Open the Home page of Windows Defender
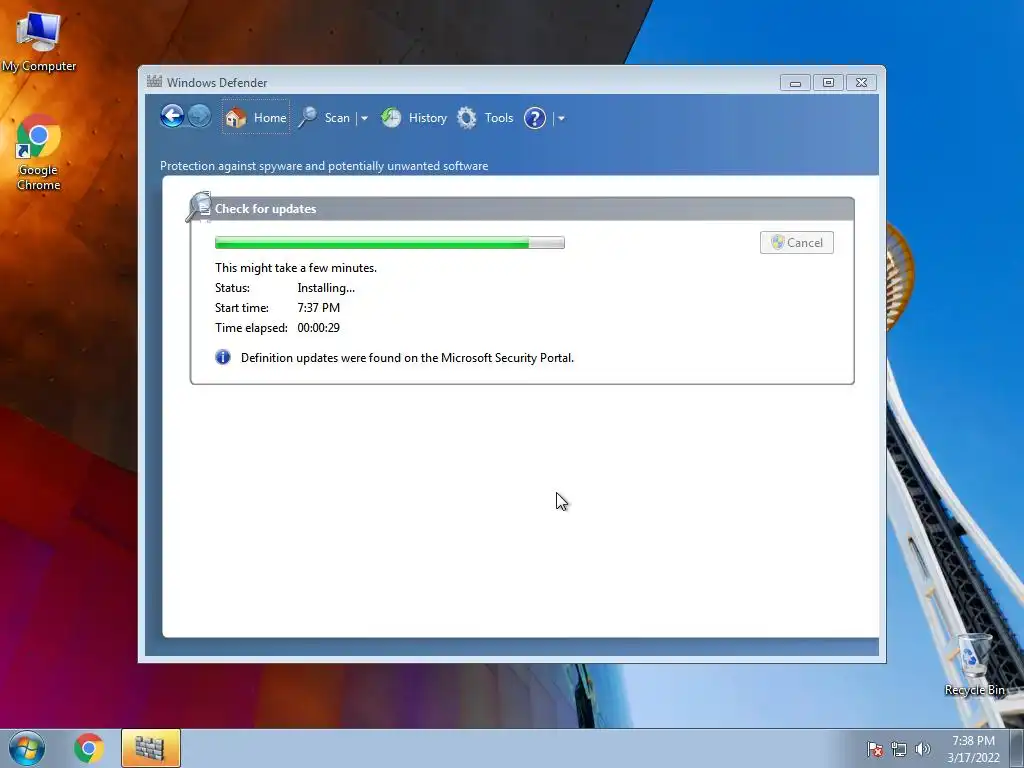1024x768 pixels. (x=256, y=118)
